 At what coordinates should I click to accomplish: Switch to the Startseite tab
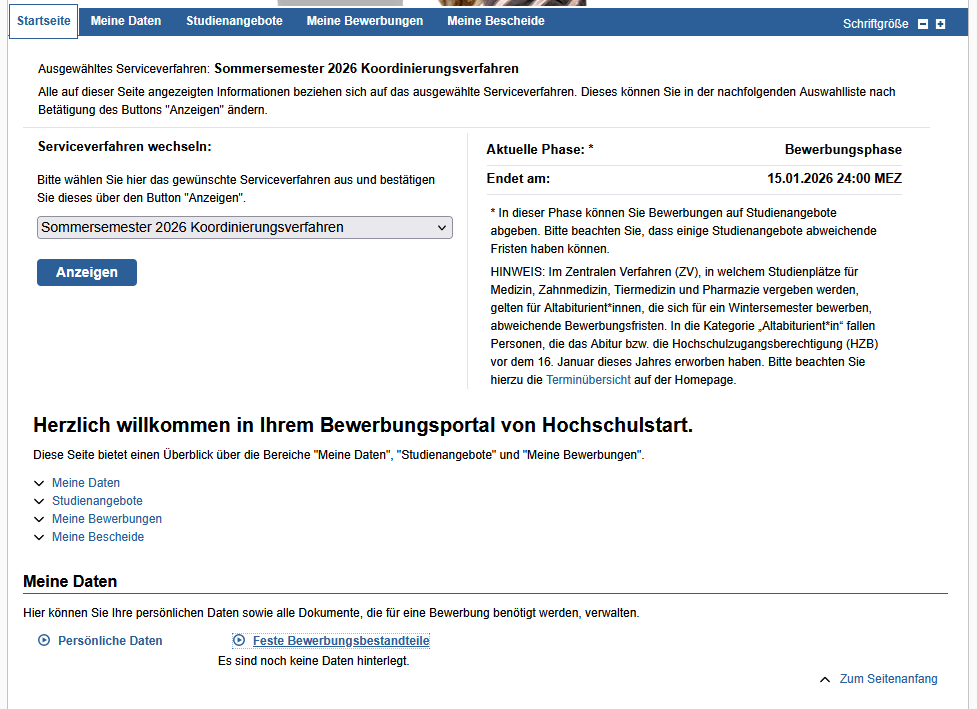click(44, 21)
